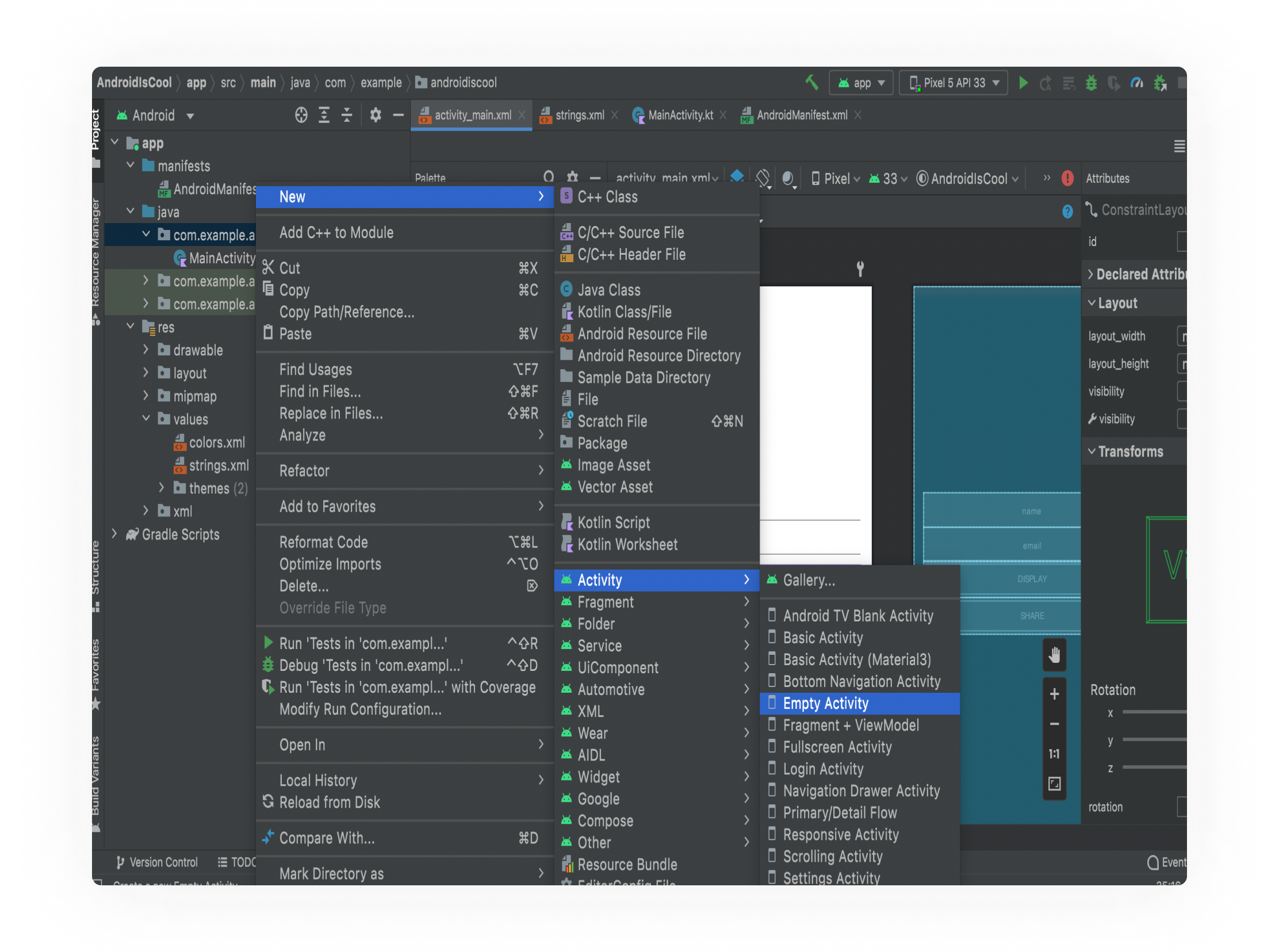
Task: Select Copy in context menu
Action: point(404,290)
